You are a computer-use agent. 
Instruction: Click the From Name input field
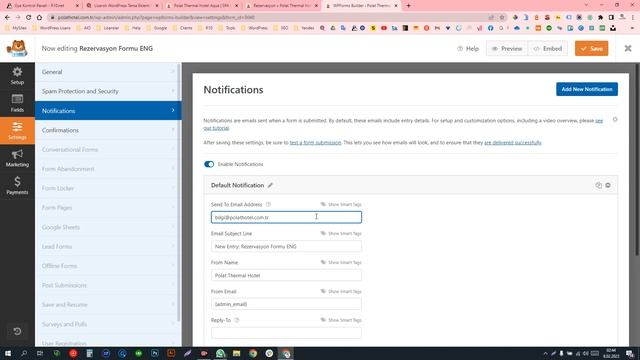tap(286, 276)
